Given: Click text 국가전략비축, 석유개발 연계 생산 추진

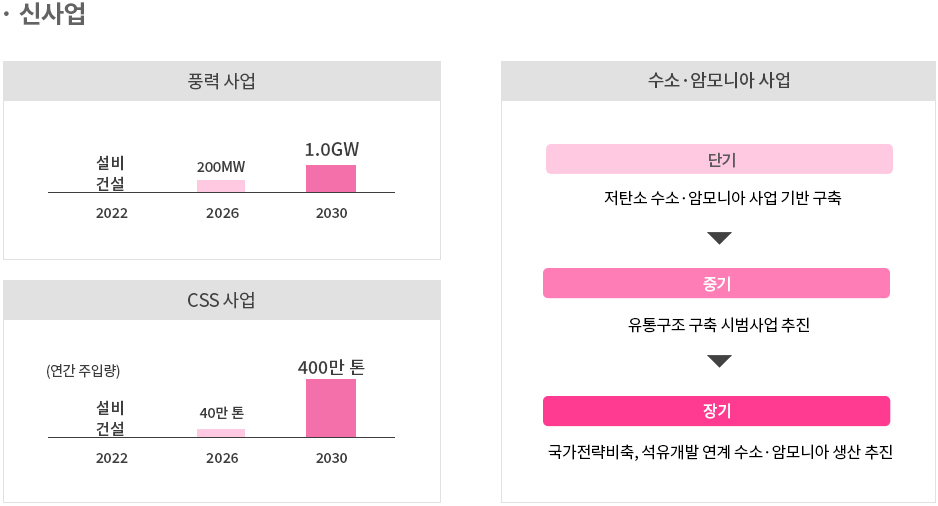Looking at the screenshot, I should [720, 452].
